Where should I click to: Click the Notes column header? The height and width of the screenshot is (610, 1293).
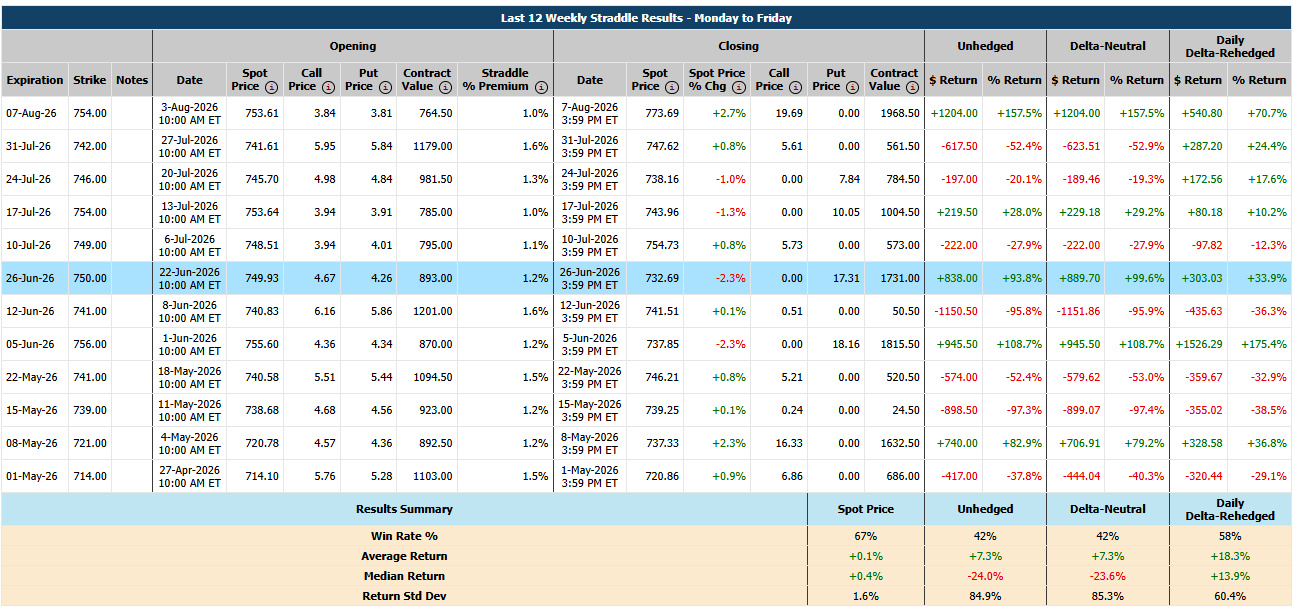[131, 80]
